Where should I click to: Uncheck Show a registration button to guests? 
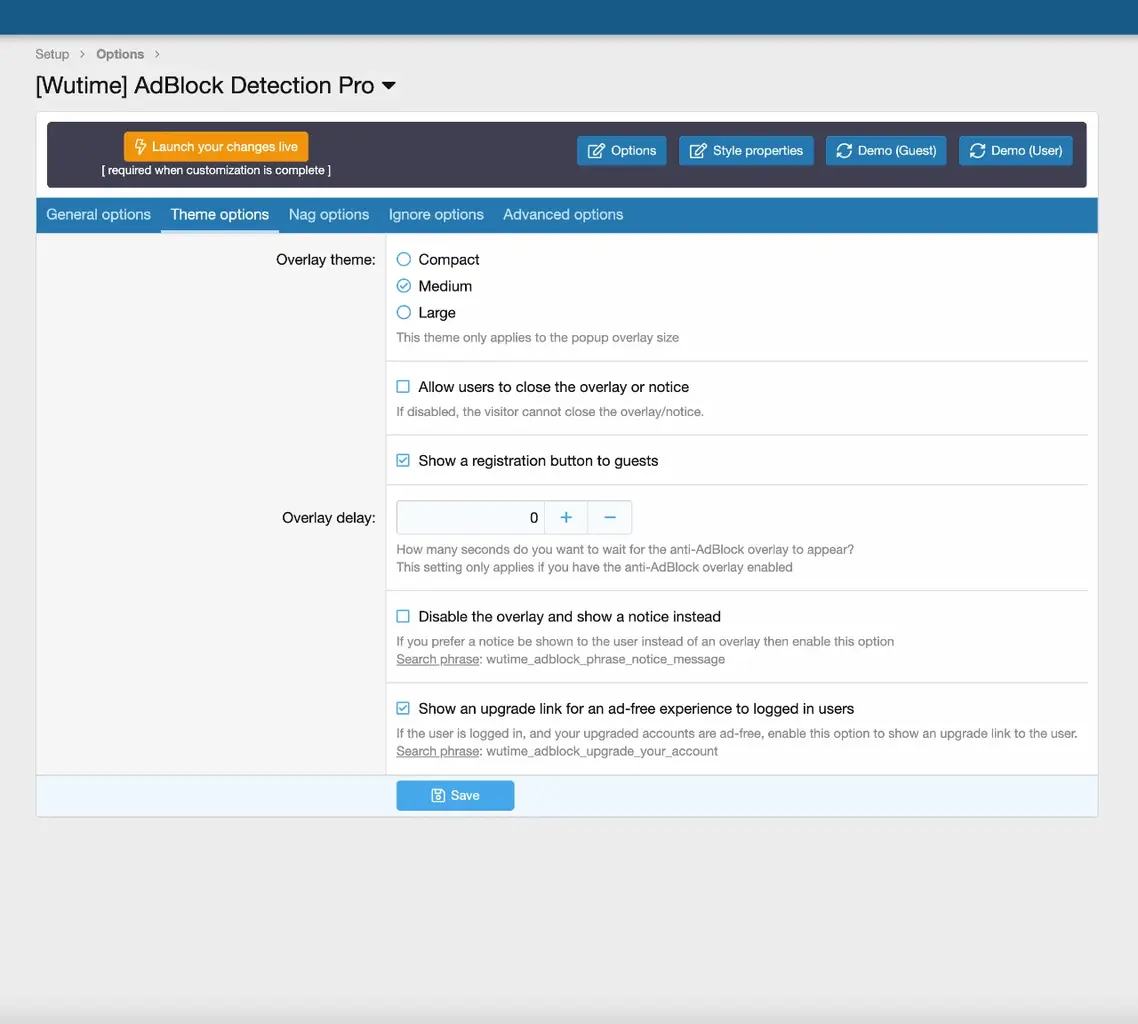[403, 461]
